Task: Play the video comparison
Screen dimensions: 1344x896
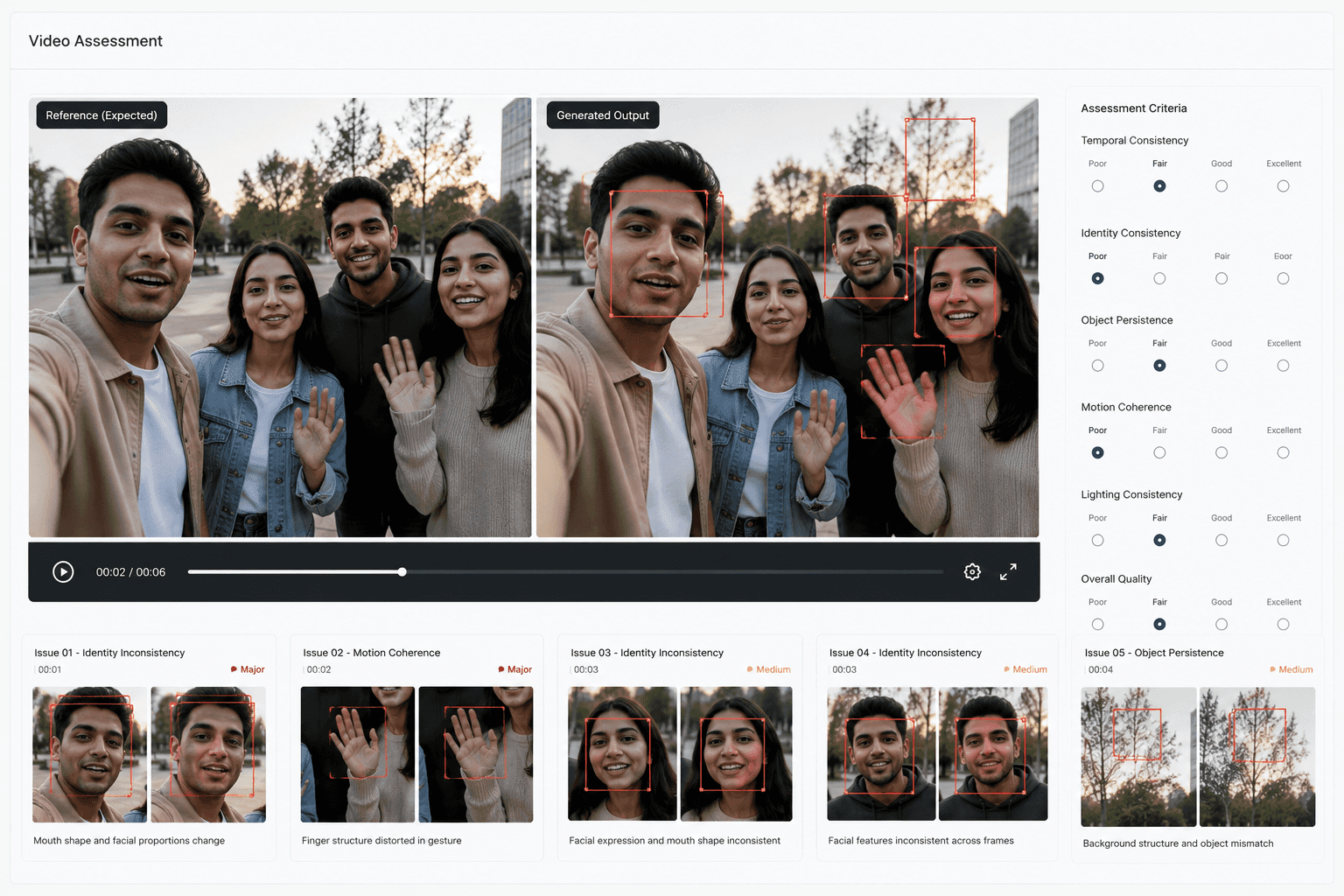Action: tap(63, 571)
